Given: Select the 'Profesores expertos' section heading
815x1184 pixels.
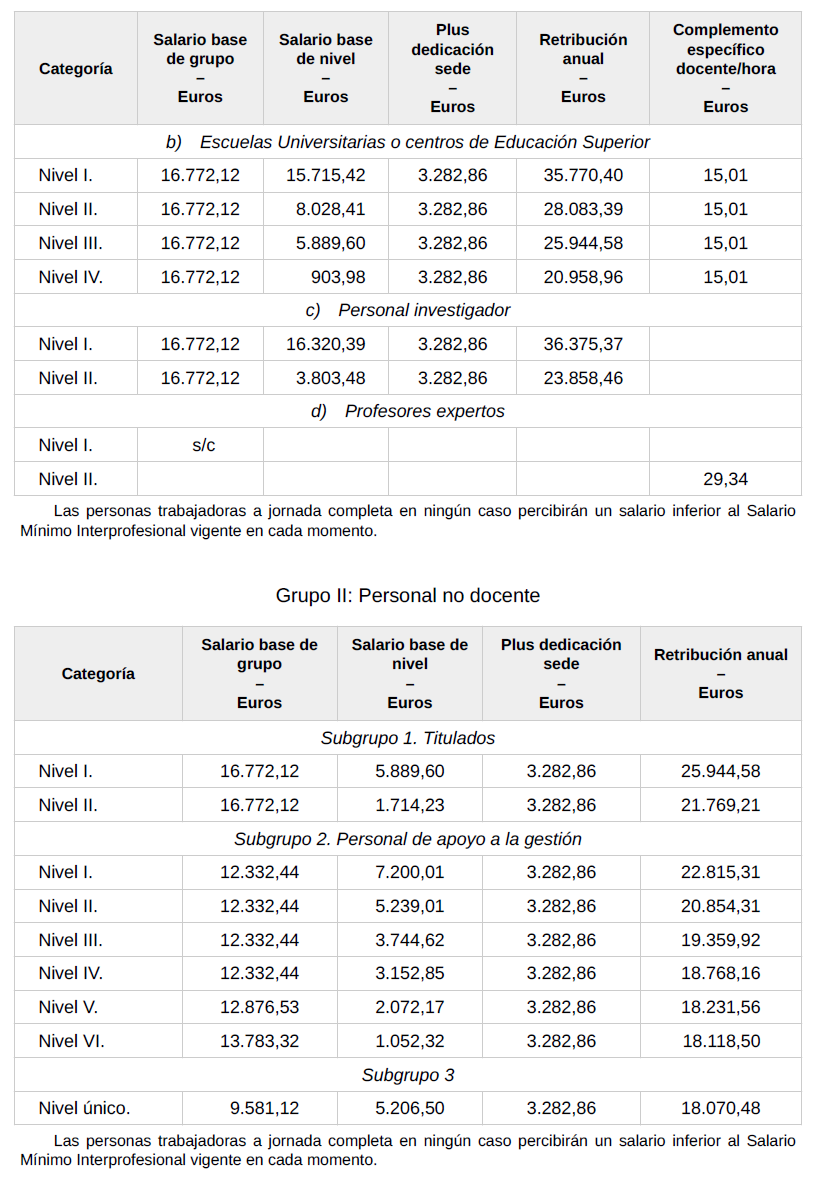Looking at the screenshot, I should 408,411.
